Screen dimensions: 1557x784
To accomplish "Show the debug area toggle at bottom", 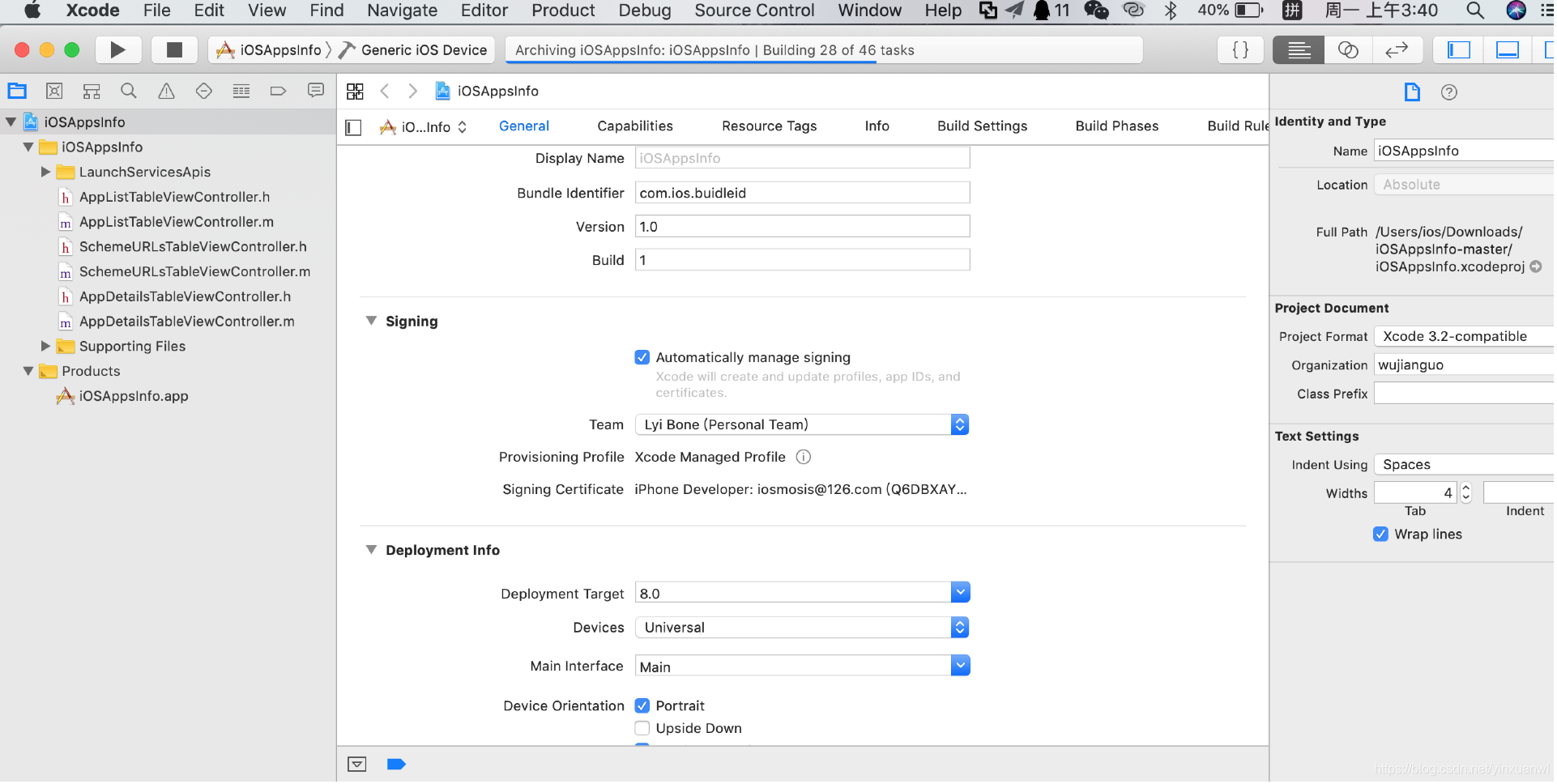I will [x=357, y=765].
